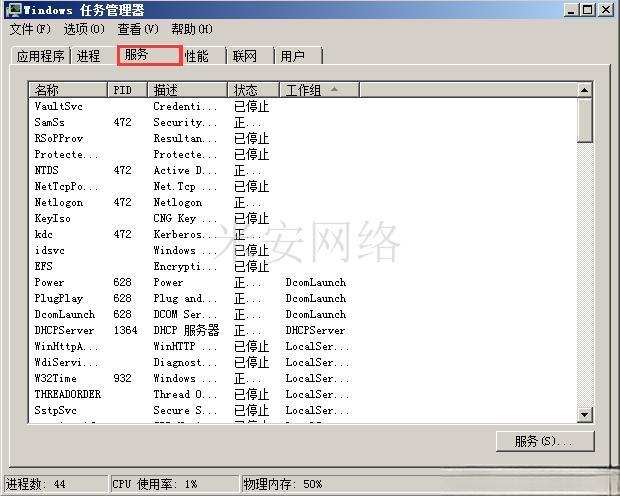The height and width of the screenshot is (496, 620).
Task: Select the SstpSvc service row
Action: pyautogui.click(x=303, y=410)
